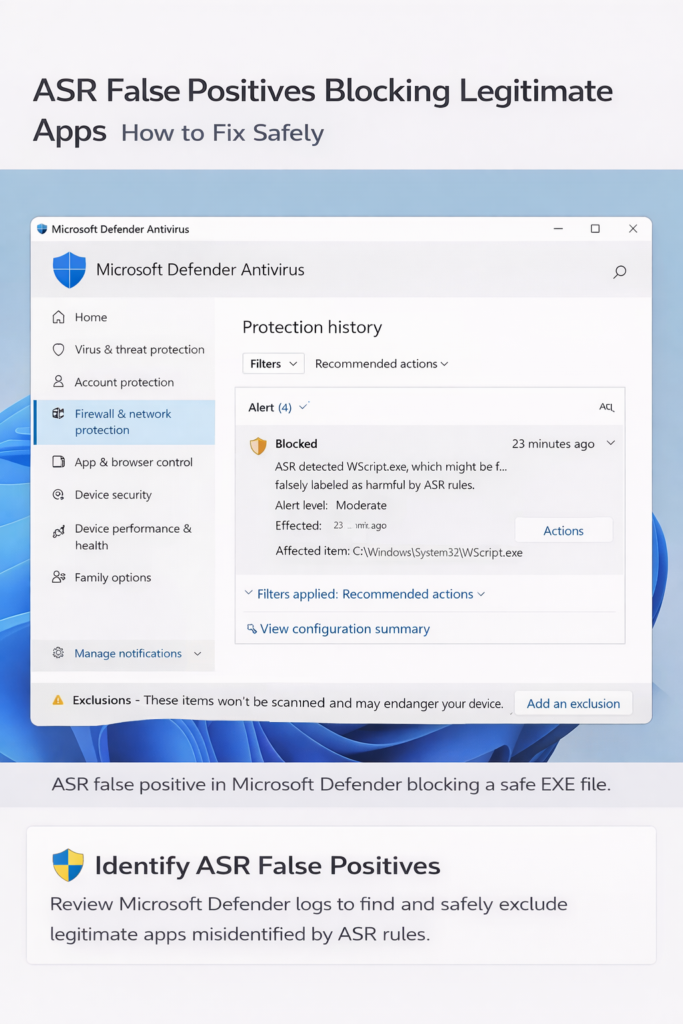
Task: Click the Actions button
Action: coord(564,530)
